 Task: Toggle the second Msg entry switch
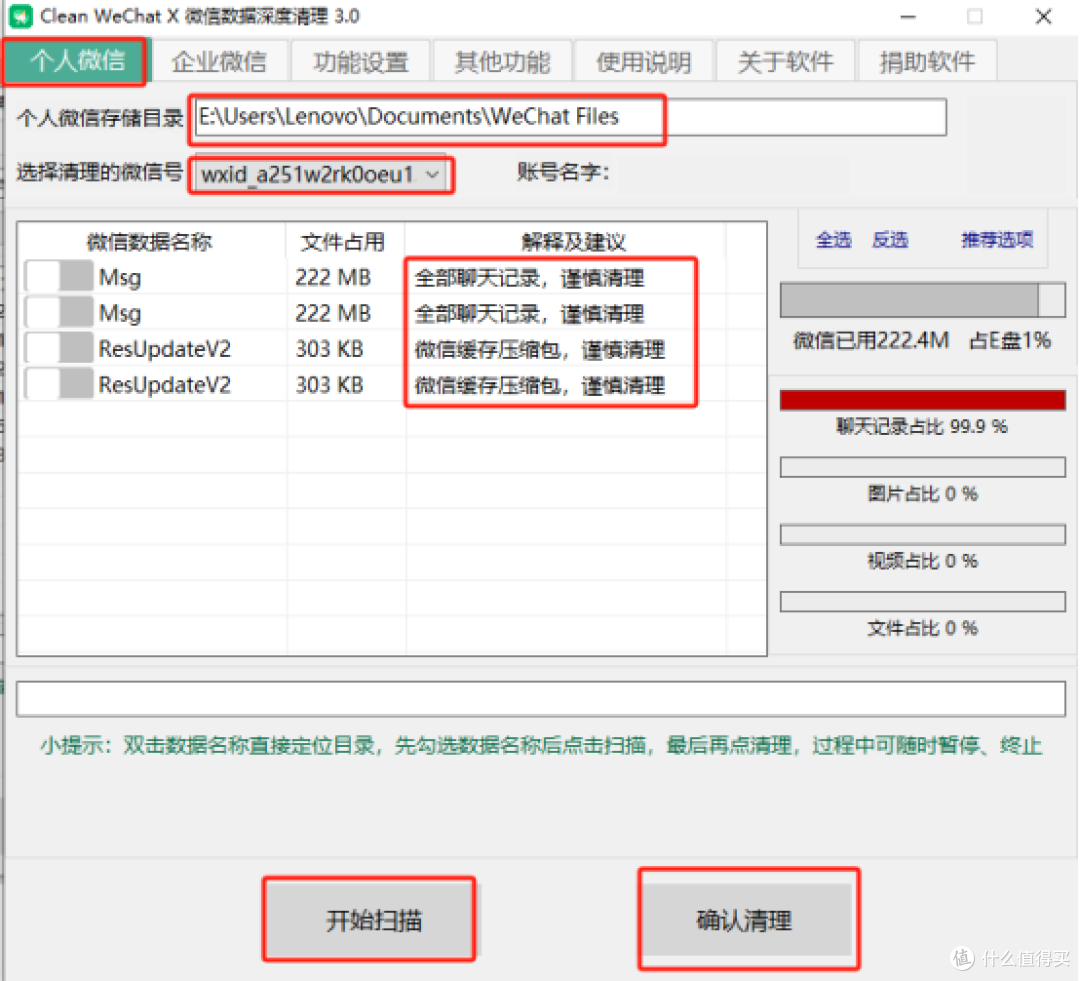point(58,313)
